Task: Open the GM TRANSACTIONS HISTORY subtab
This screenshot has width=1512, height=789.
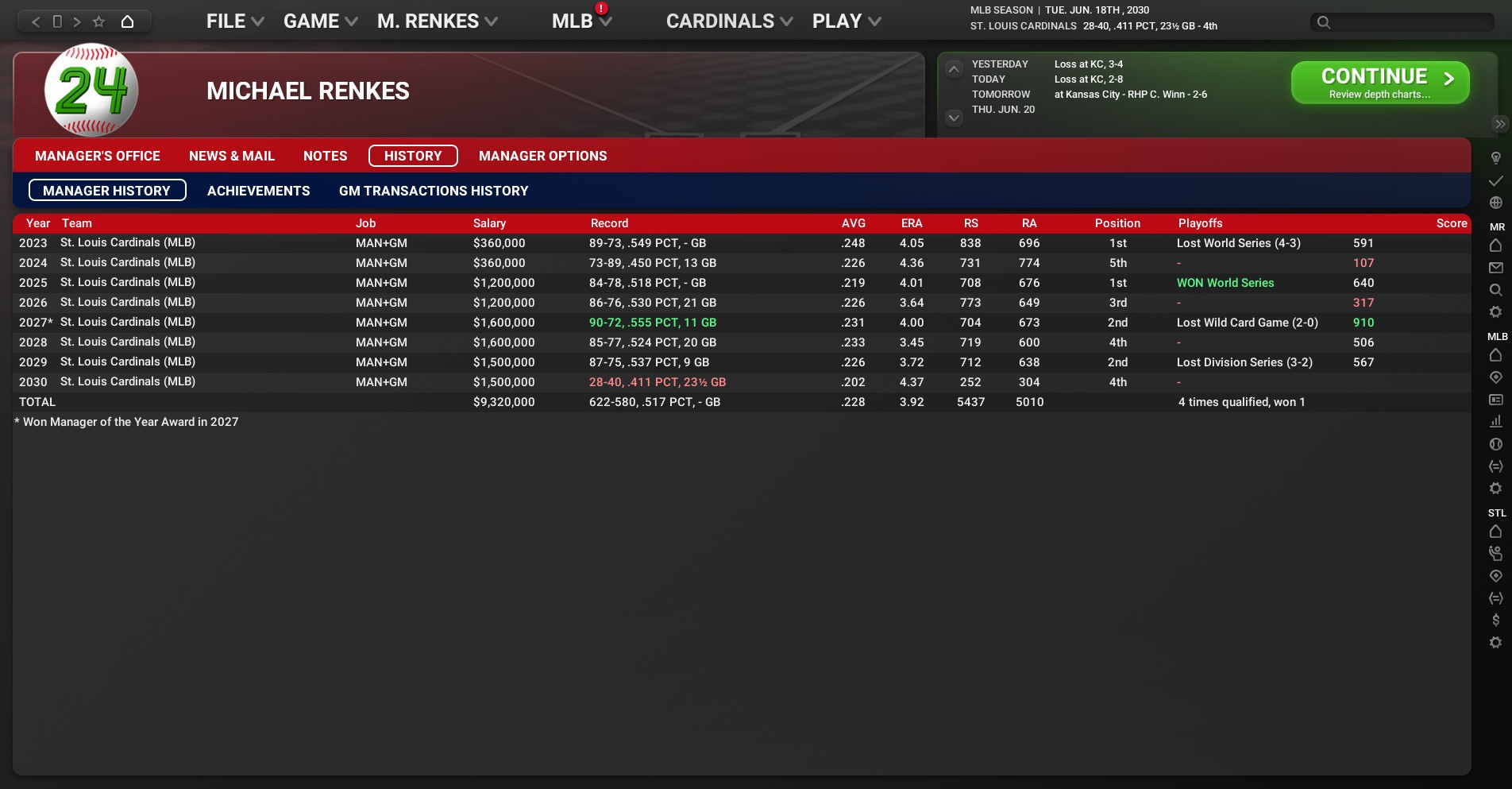Action: pos(434,191)
